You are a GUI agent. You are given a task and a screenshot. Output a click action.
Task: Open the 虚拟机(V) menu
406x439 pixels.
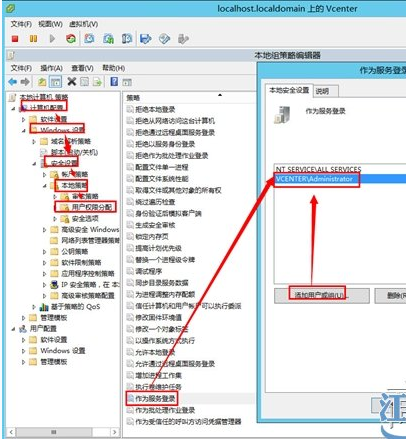tap(83, 24)
